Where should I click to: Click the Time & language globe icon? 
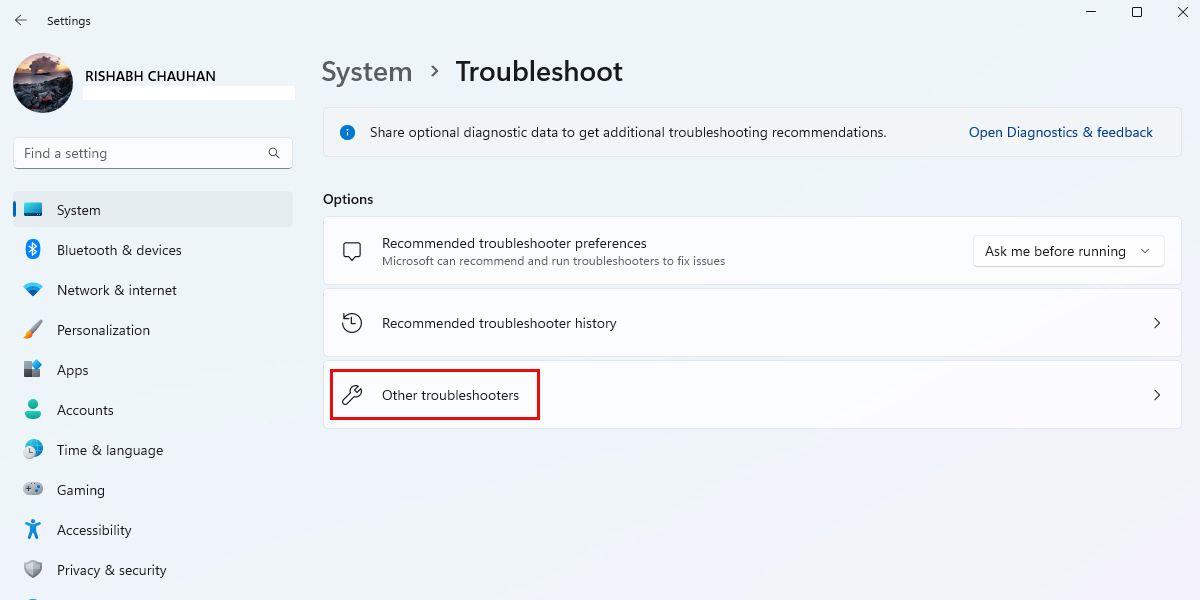(x=33, y=450)
